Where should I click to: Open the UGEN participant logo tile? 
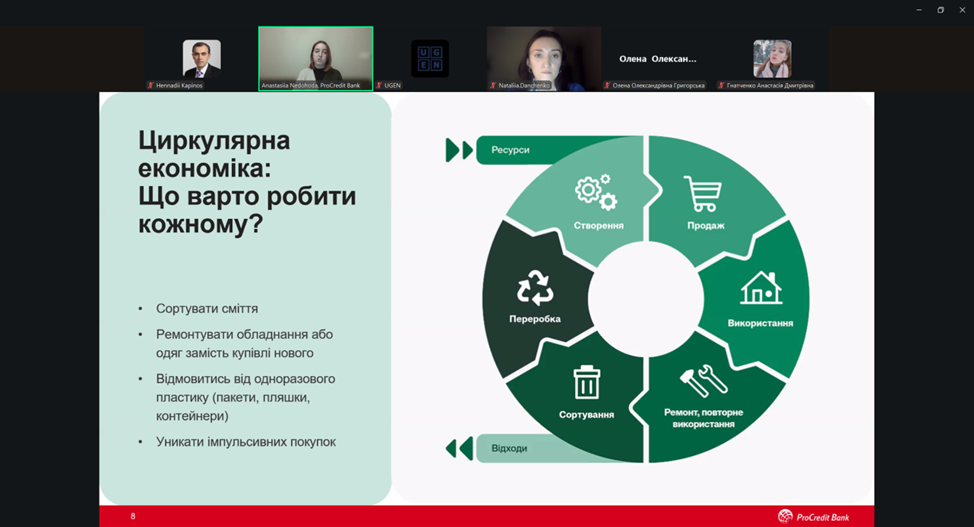[430, 58]
